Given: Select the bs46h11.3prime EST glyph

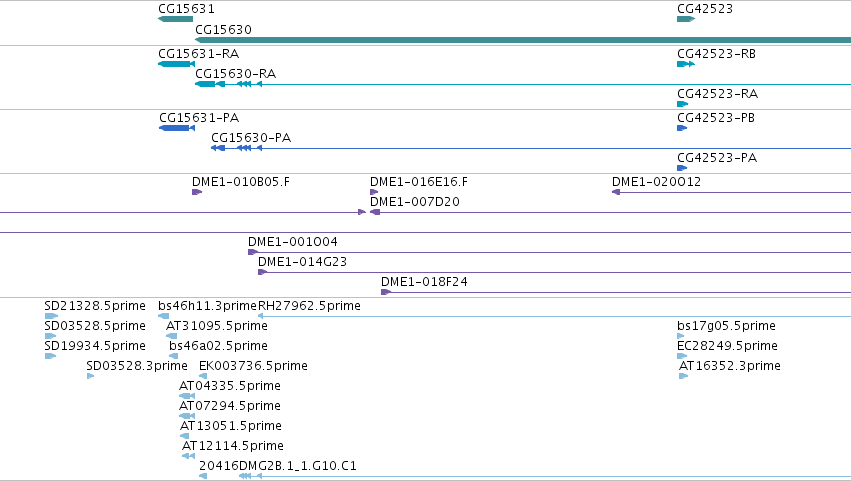Looking at the screenshot, I should [x=163, y=317].
